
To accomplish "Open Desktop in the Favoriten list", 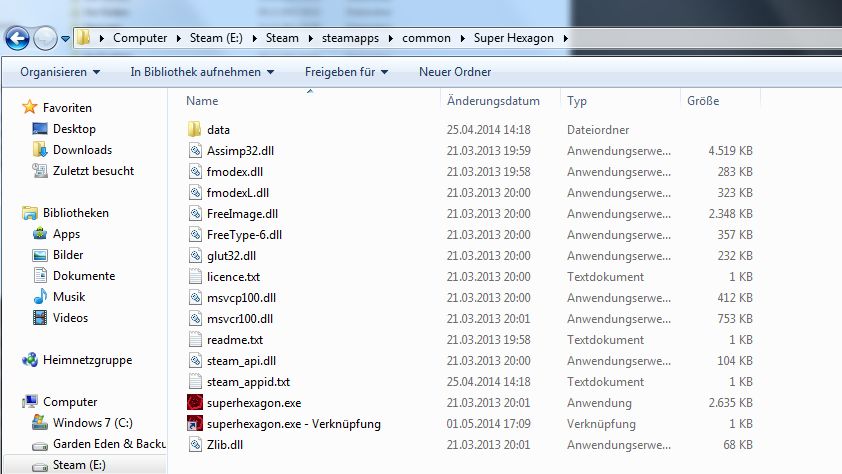I will (x=74, y=129).
